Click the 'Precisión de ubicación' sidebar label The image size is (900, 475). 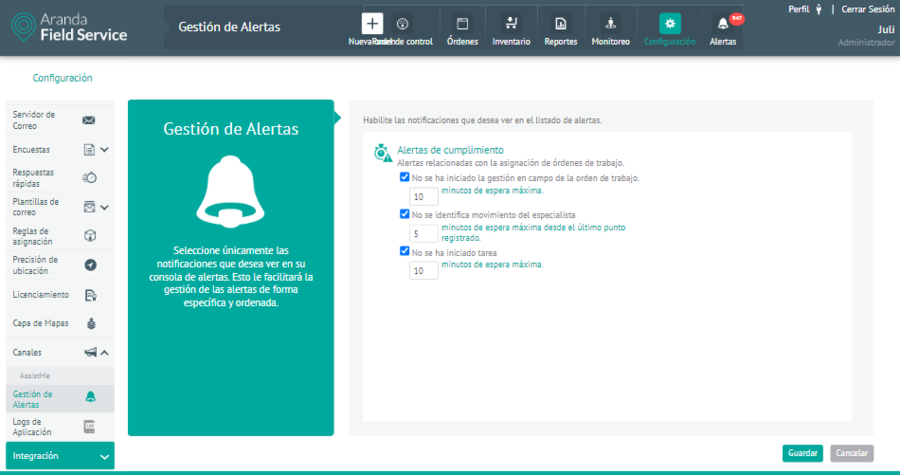(36, 265)
